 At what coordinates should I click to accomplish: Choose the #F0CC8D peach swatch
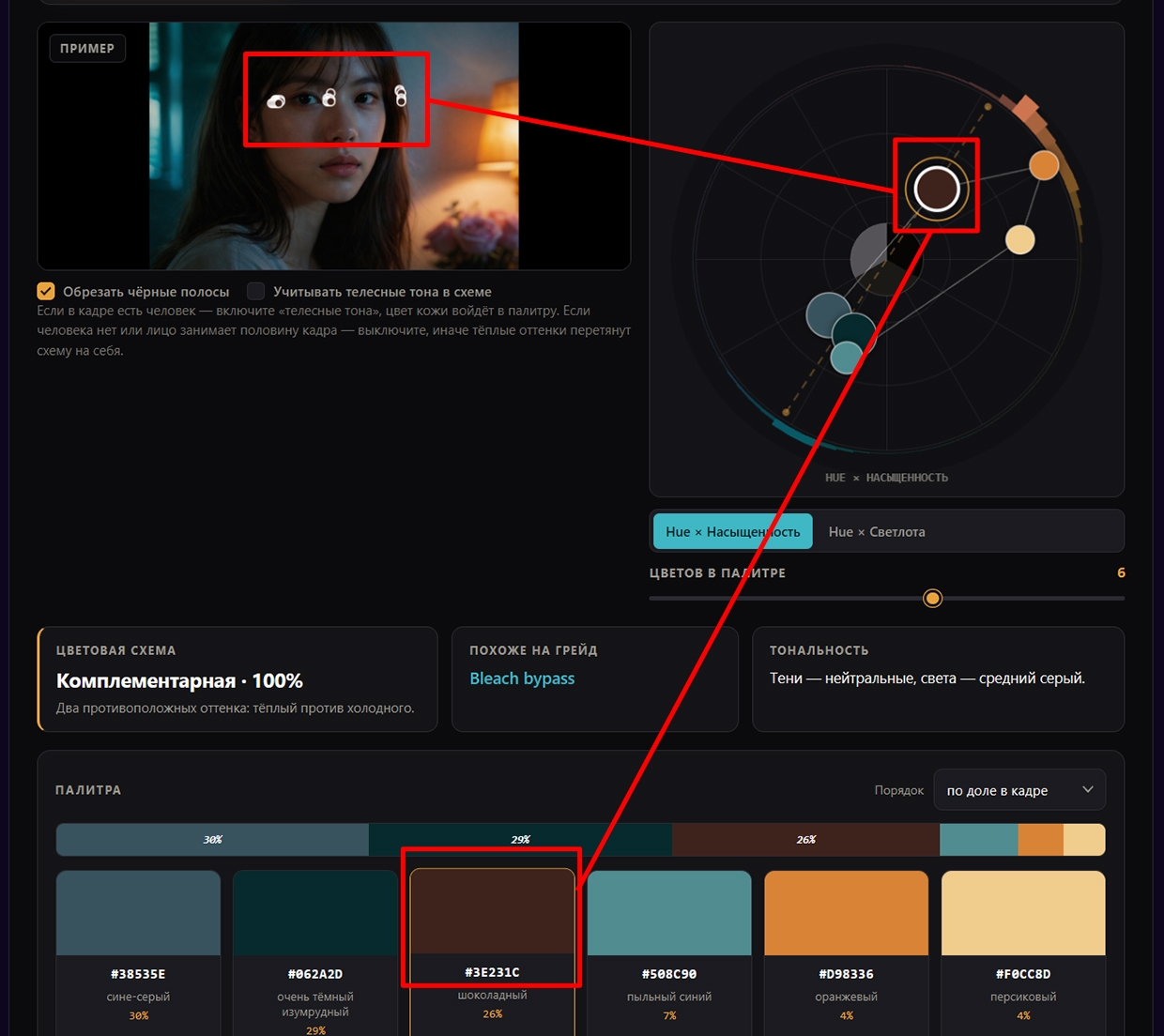(1023, 913)
